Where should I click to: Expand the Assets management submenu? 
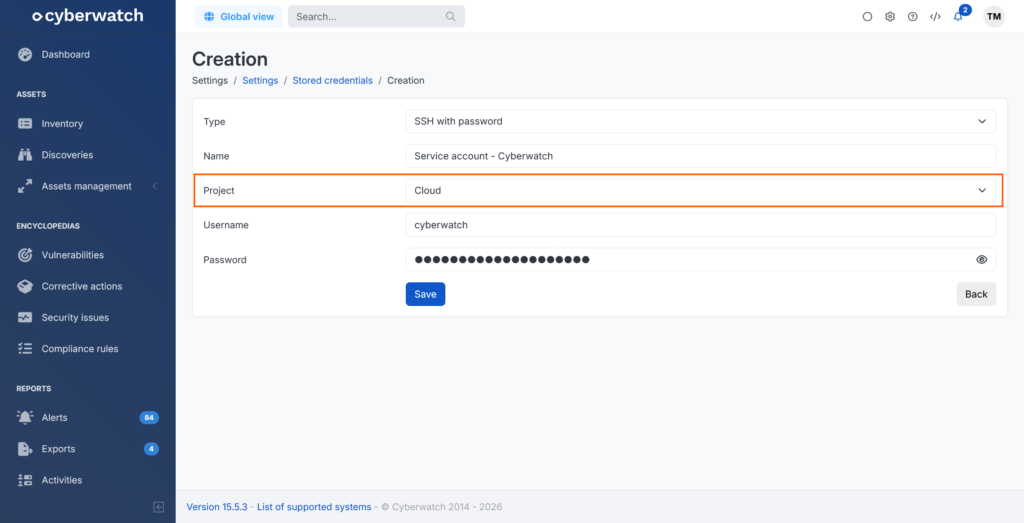pos(87,186)
